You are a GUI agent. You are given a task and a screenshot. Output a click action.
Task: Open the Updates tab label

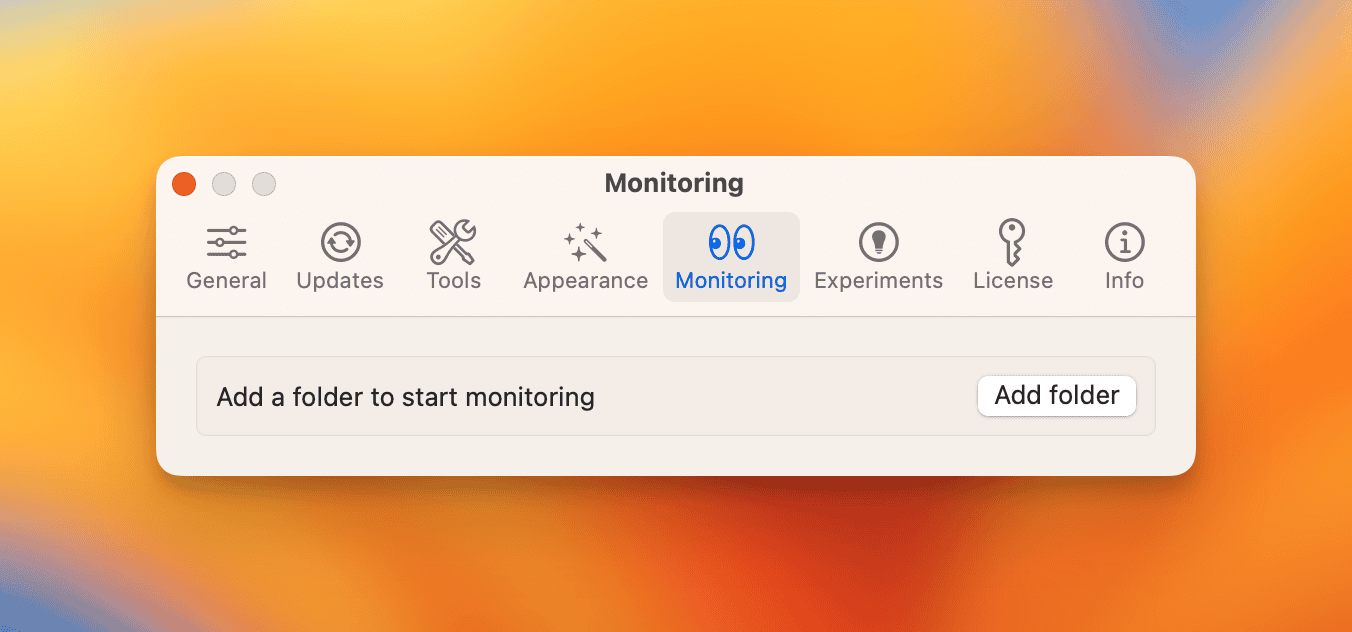(340, 281)
